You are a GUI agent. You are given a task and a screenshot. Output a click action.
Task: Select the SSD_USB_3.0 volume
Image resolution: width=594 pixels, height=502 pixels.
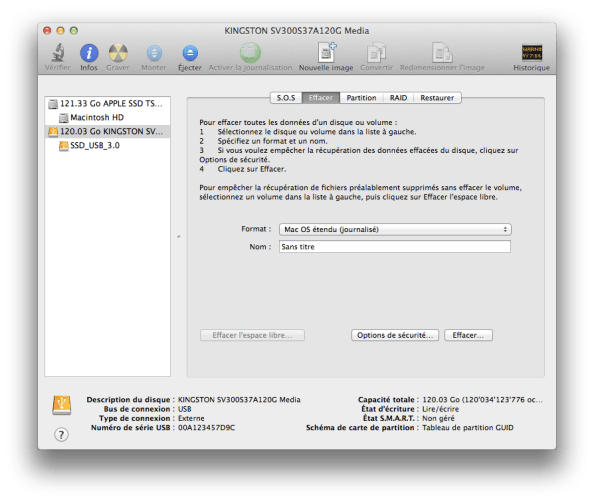(x=108, y=145)
